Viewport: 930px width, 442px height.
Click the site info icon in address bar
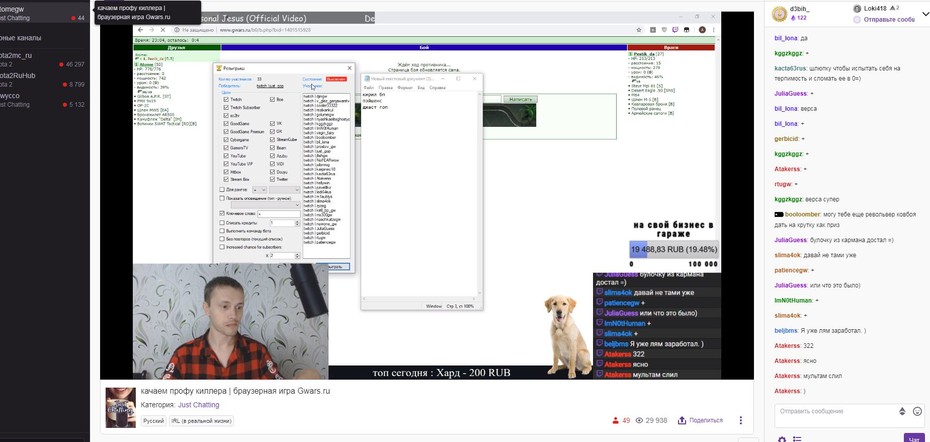(x=177, y=30)
